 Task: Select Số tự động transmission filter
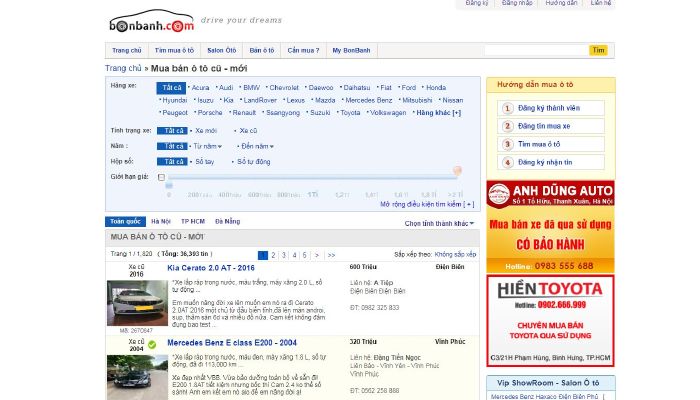pyautogui.click(x=254, y=162)
